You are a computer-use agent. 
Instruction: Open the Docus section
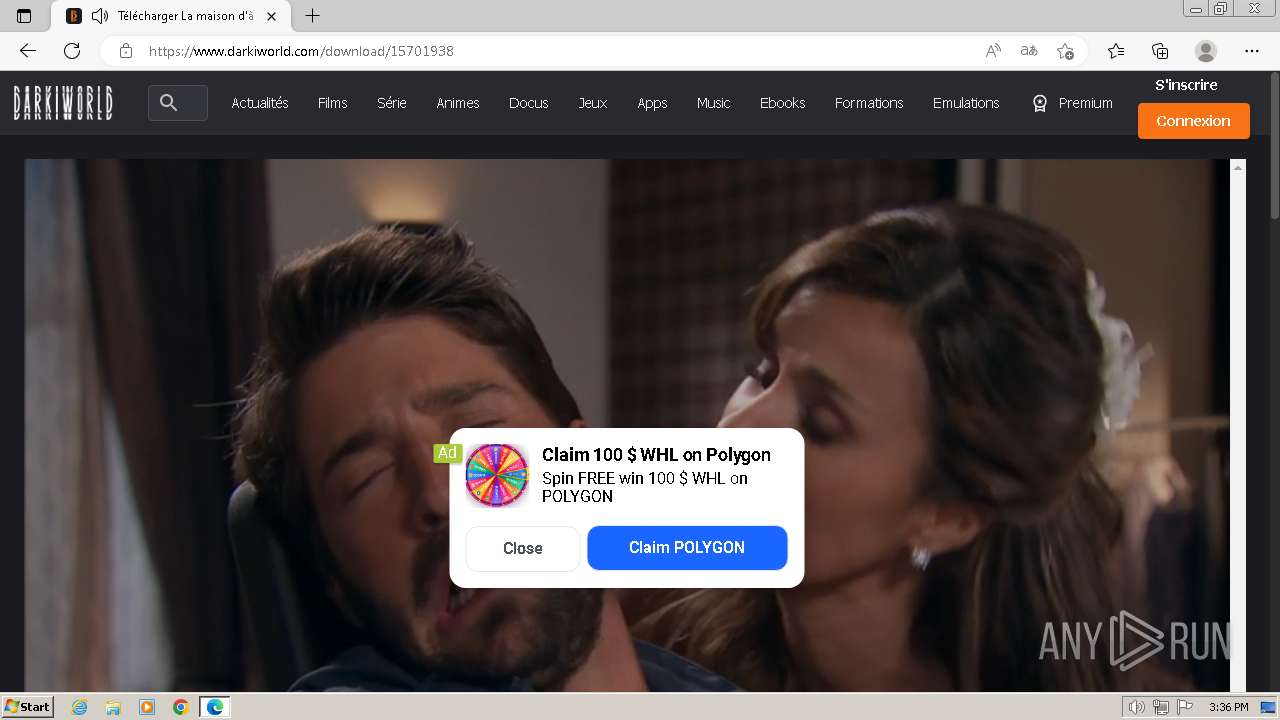tap(528, 103)
